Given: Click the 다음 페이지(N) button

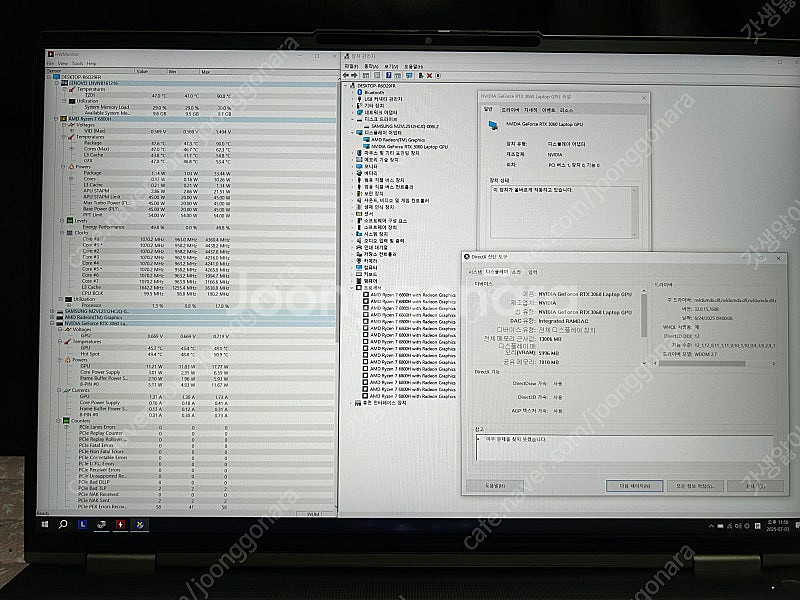Looking at the screenshot, I should (634, 486).
